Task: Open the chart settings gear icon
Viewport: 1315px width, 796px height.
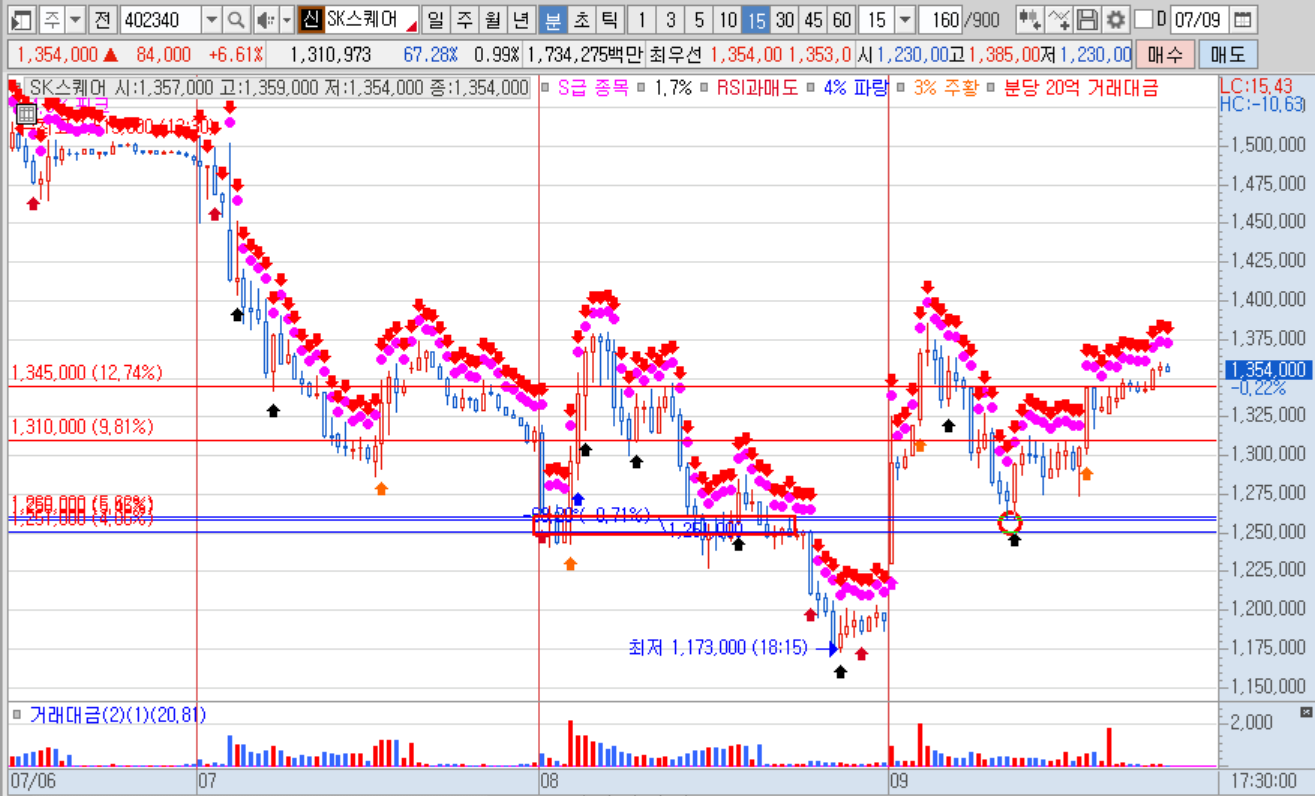Action: pyautogui.click(x=1115, y=19)
